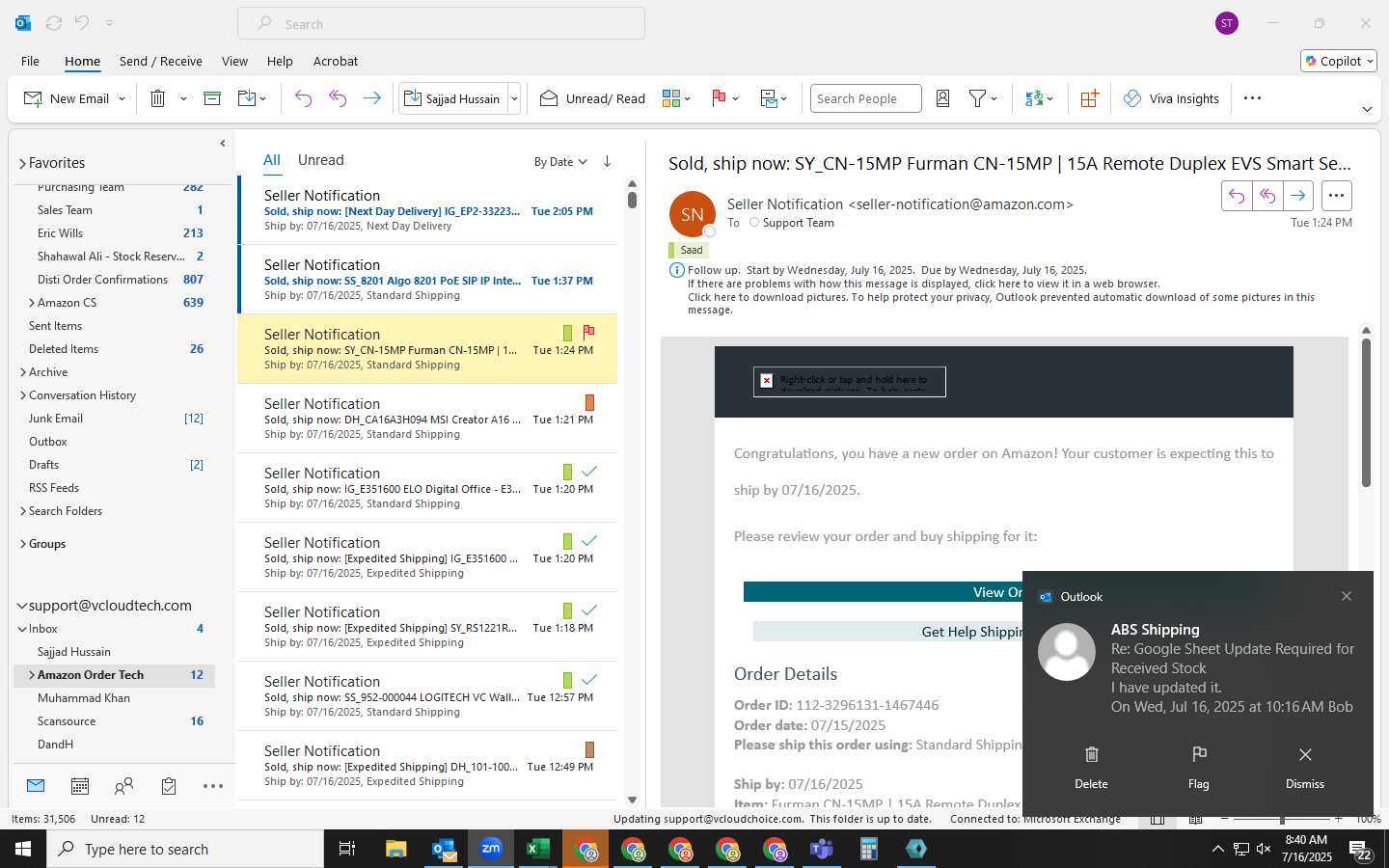The width and height of the screenshot is (1389, 868).
Task: Open Excel from the taskbar
Action: pos(537,849)
